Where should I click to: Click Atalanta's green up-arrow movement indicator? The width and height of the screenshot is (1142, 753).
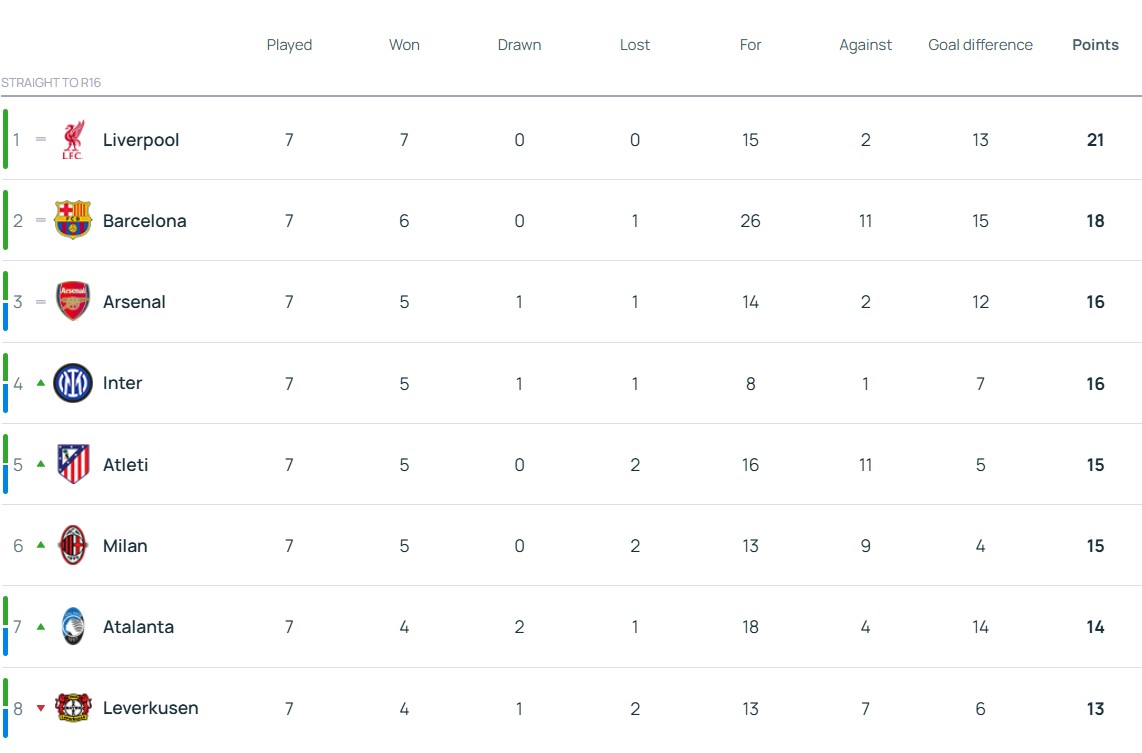click(x=41, y=627)
